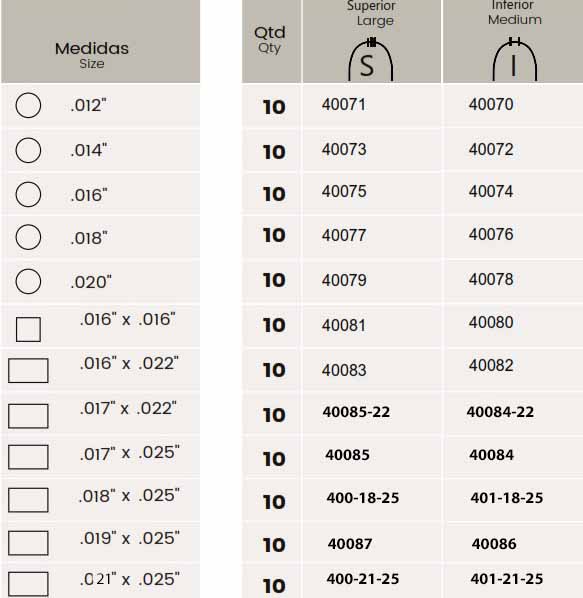Select the round wire icon for .020"
583x598 pixels.
tap(28, 281)
